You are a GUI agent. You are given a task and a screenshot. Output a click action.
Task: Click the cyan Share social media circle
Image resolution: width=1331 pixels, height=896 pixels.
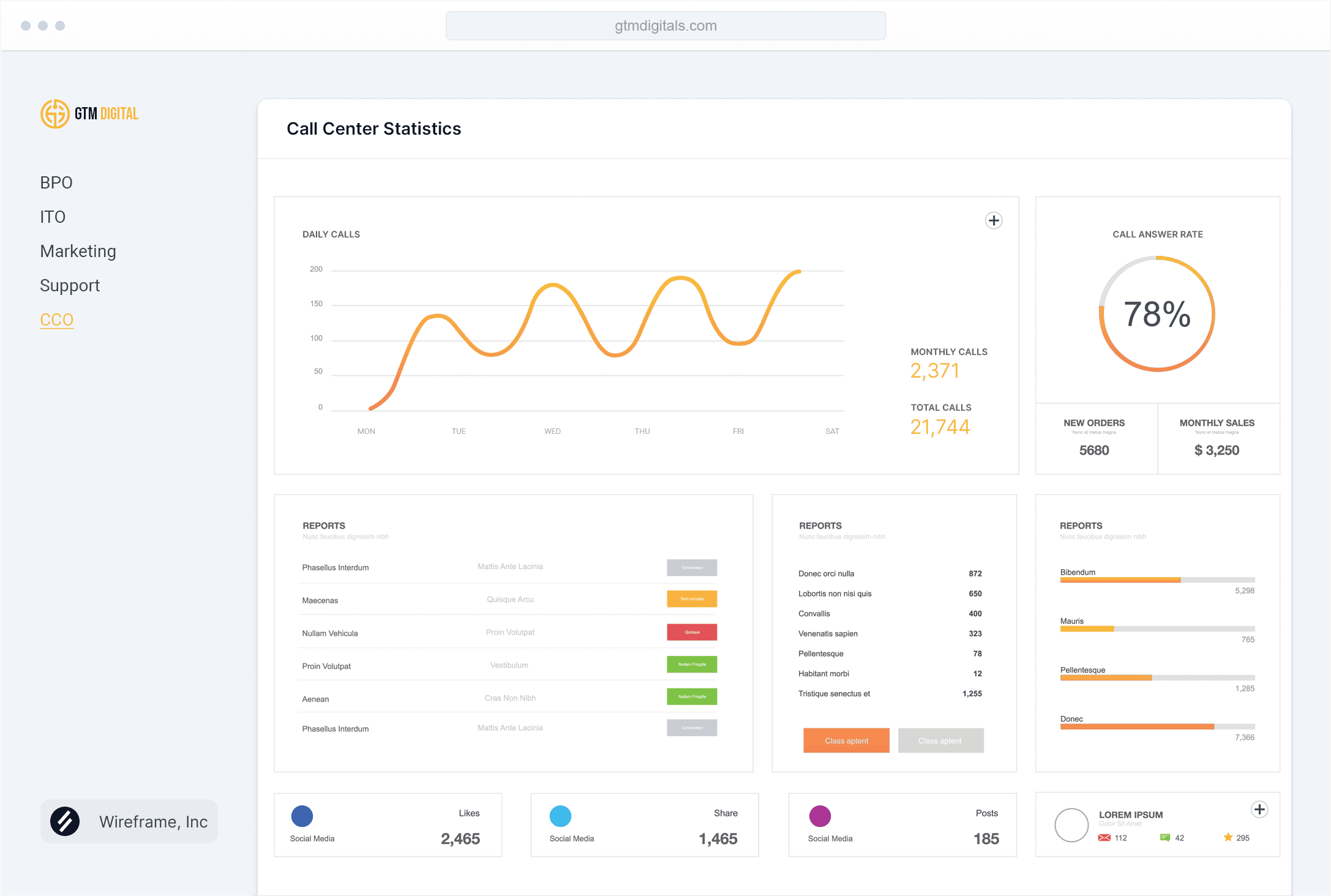560,816
